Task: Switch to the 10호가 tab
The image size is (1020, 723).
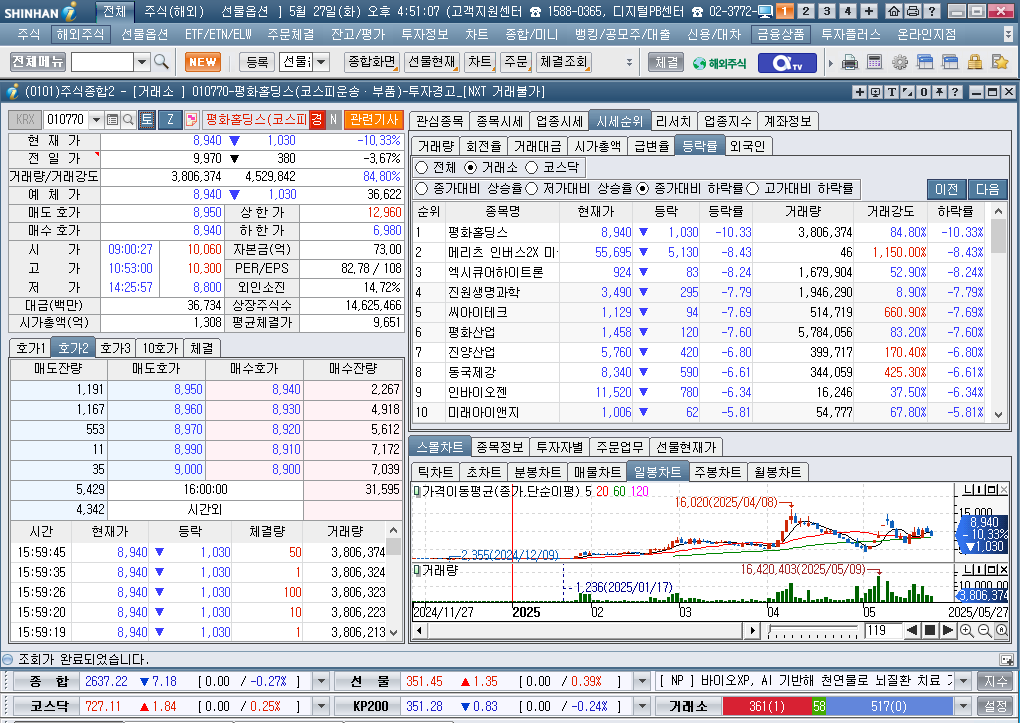Action: coord(159,348)
